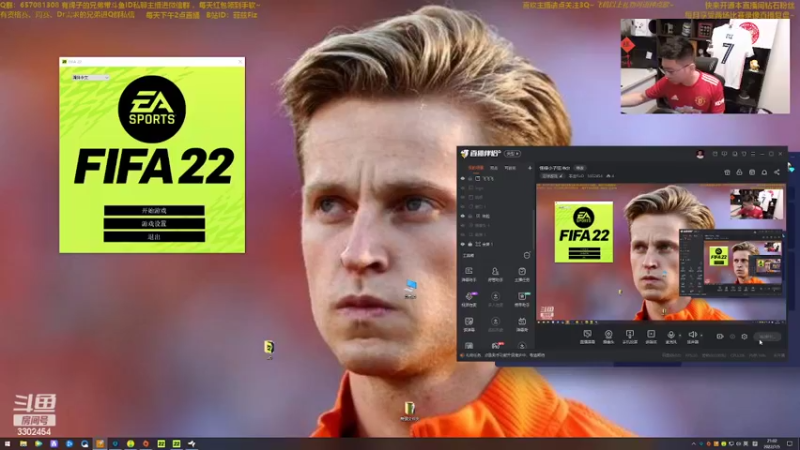
Task: Click the round manage icon beside 工具箱
Action: click(x=527, y=255)
